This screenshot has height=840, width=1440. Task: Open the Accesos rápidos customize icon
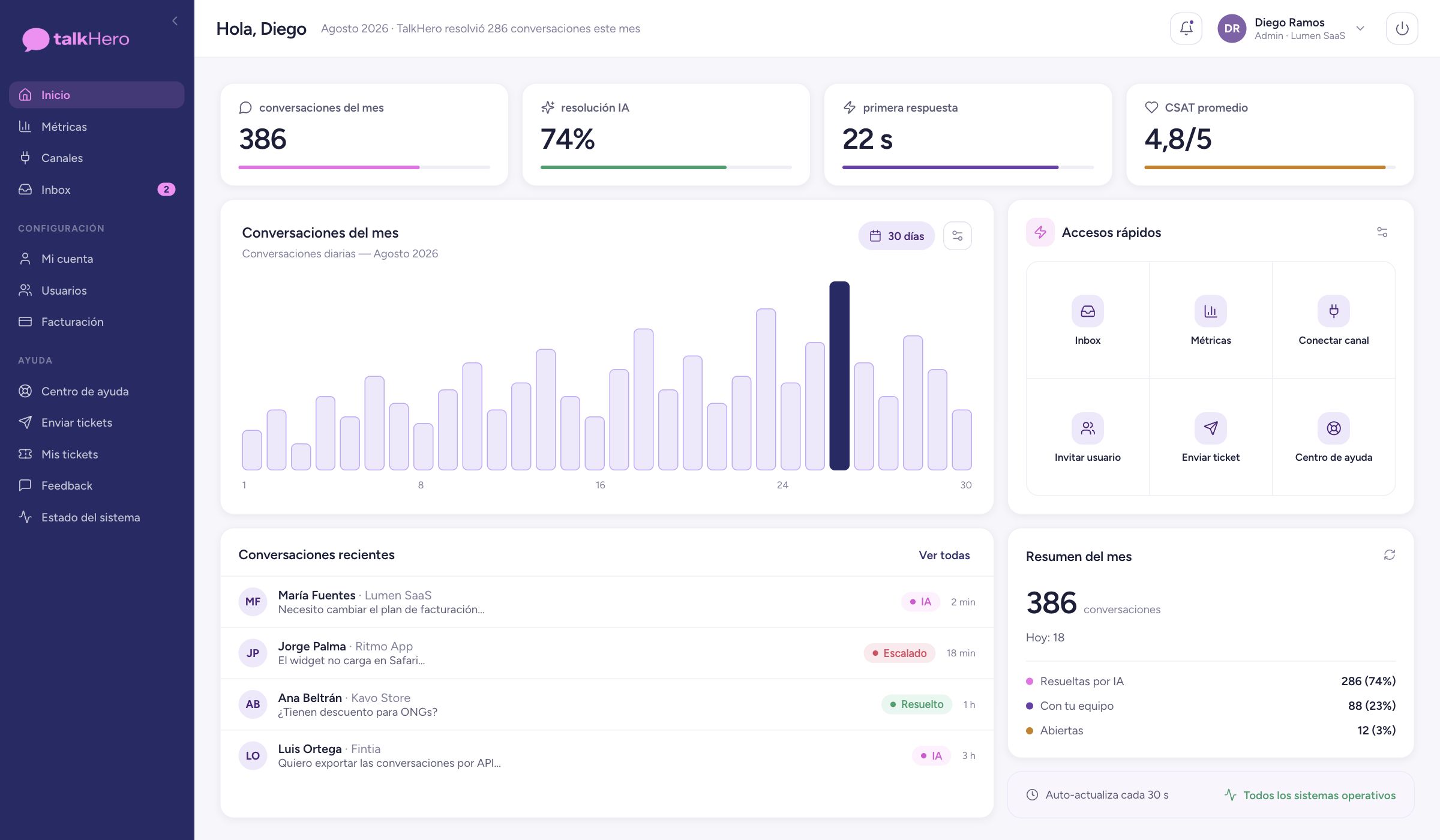tap(1382, 232)
